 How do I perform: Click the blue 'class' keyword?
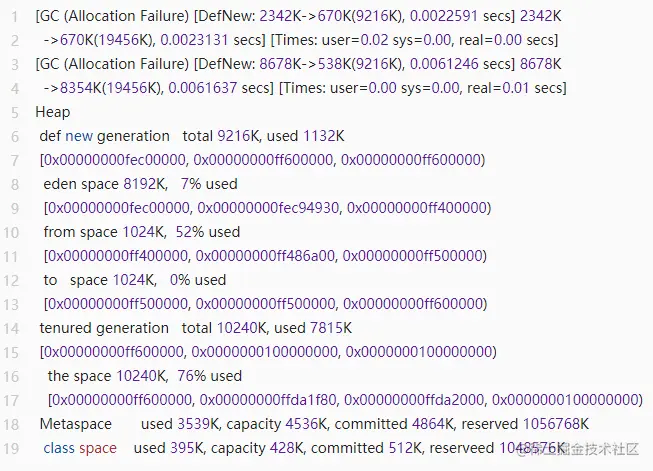(59, 448)
